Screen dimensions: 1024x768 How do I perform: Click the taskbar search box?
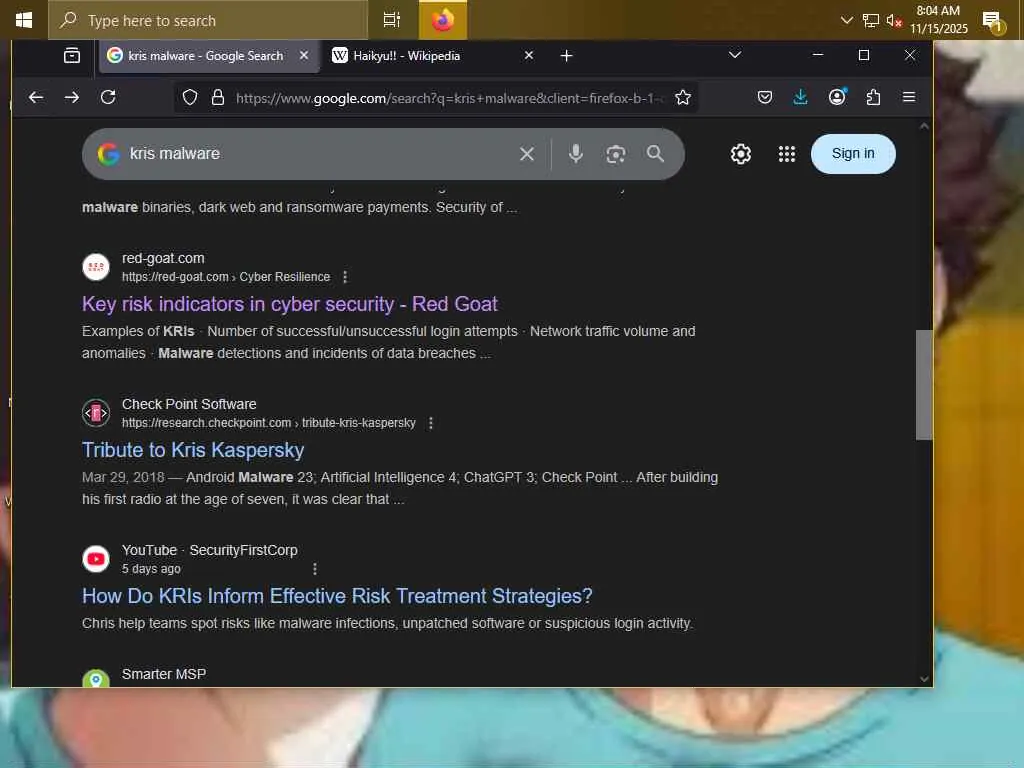point(208,20)
